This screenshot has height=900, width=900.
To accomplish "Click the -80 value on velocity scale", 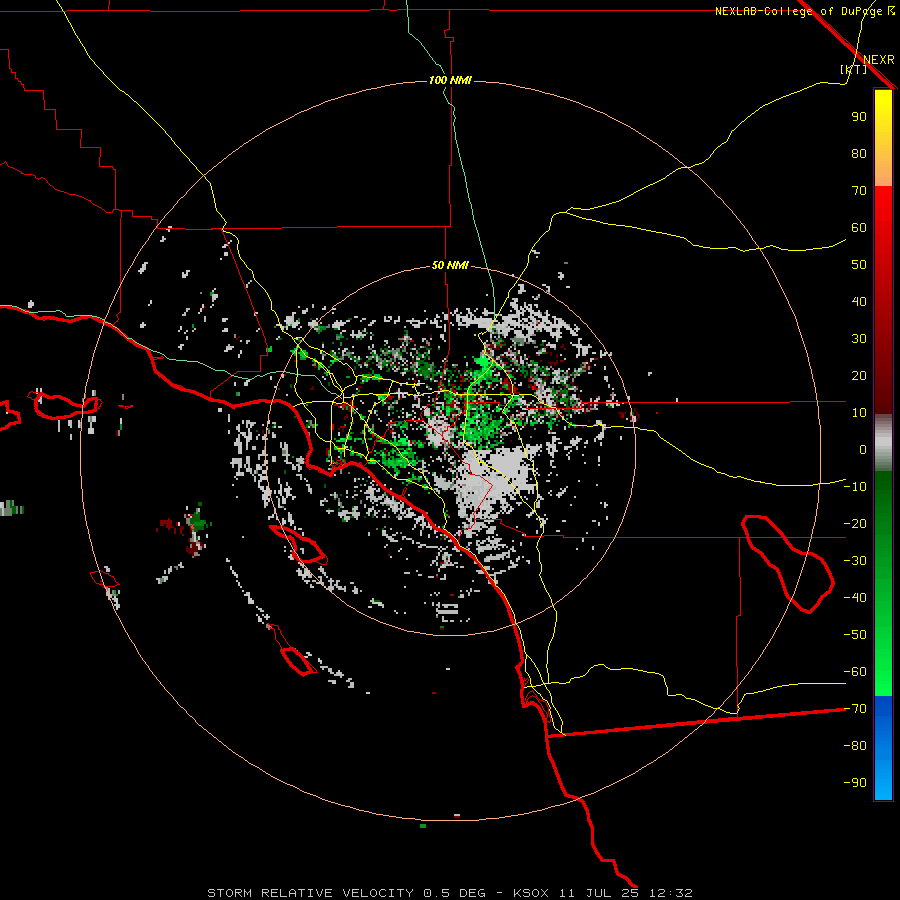I will pyautogui.click(x=855, y=746).
